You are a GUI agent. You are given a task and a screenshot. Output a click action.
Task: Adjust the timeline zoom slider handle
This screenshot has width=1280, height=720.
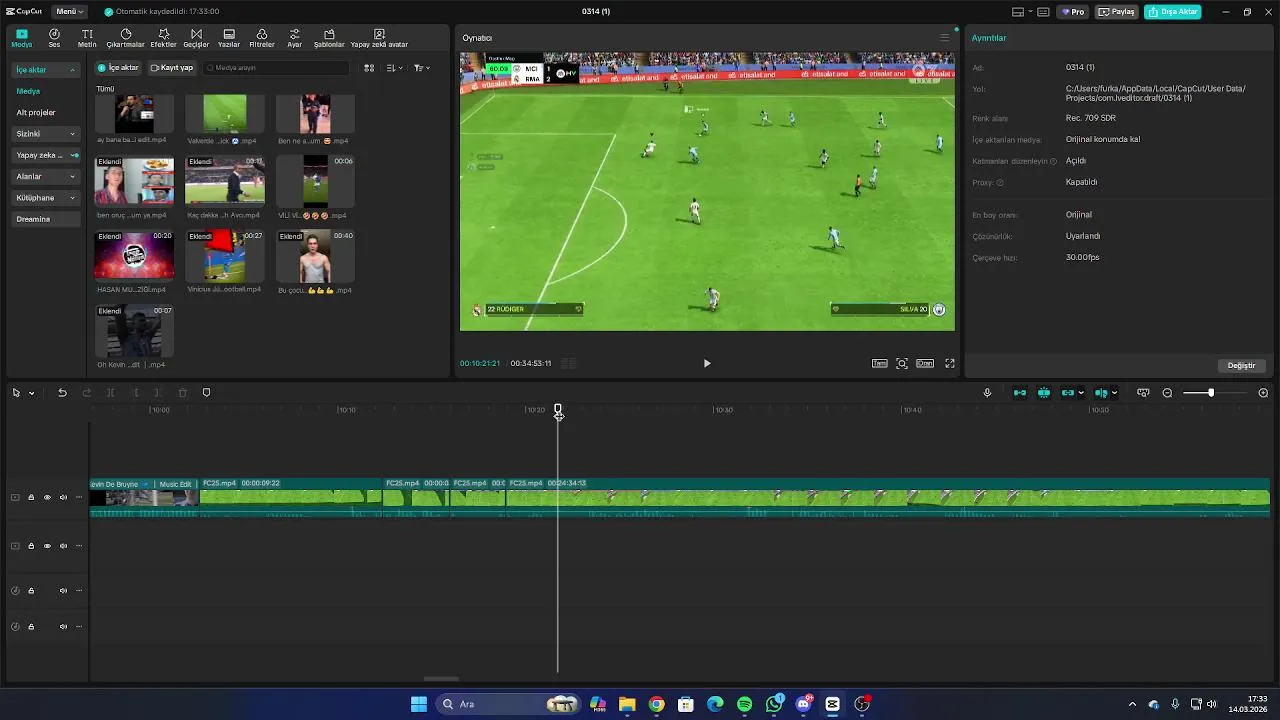coord(1211,393)
